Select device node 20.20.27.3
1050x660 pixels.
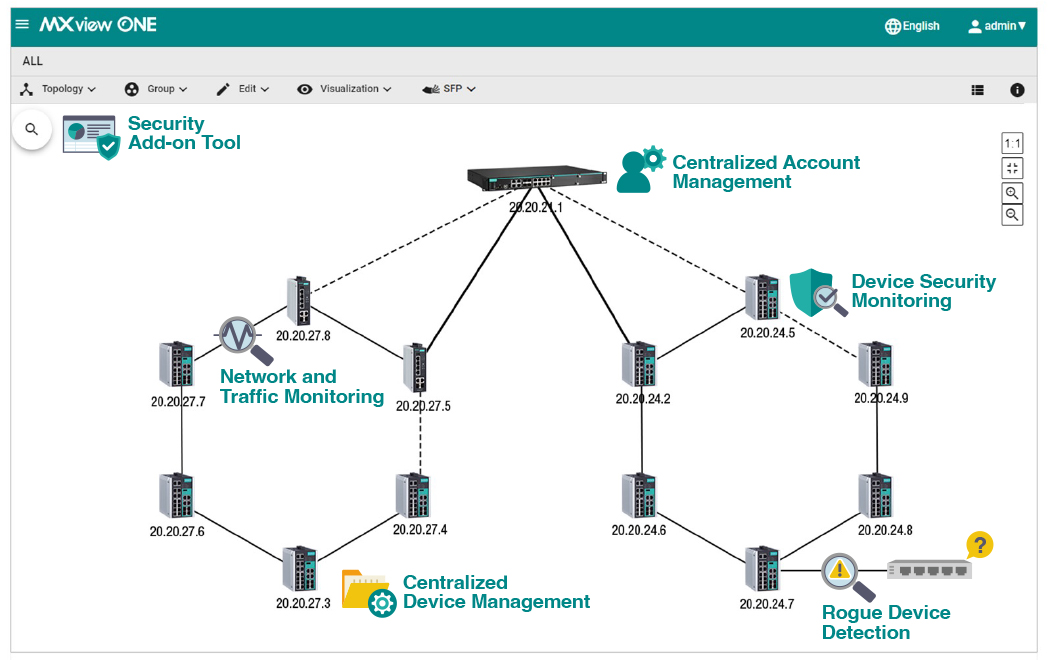(301, 569)
